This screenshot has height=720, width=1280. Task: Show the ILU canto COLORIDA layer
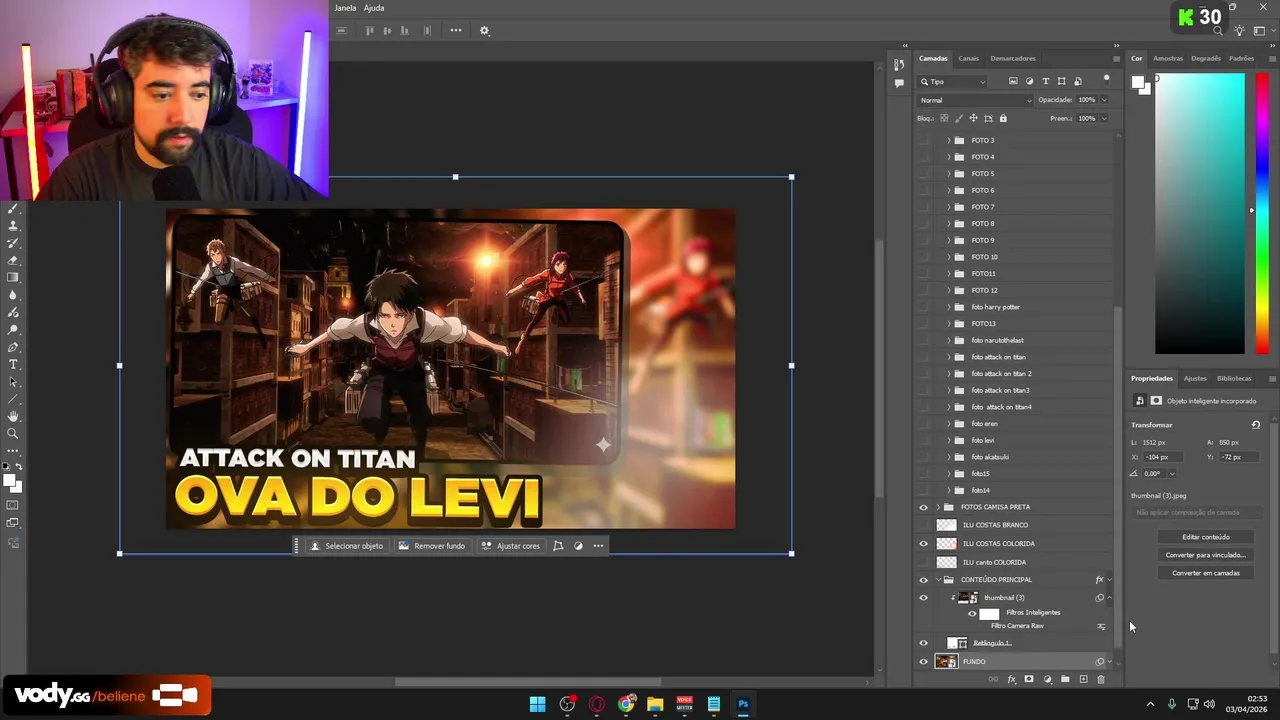(x=923, y=562)
